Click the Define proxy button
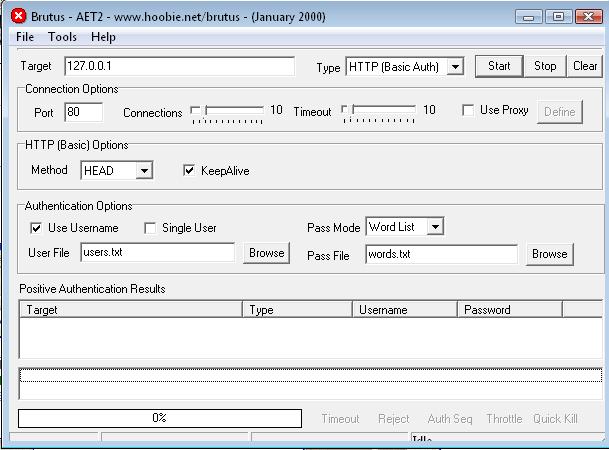The height and width of the screenshot is (450, 609). coord(560,112)
